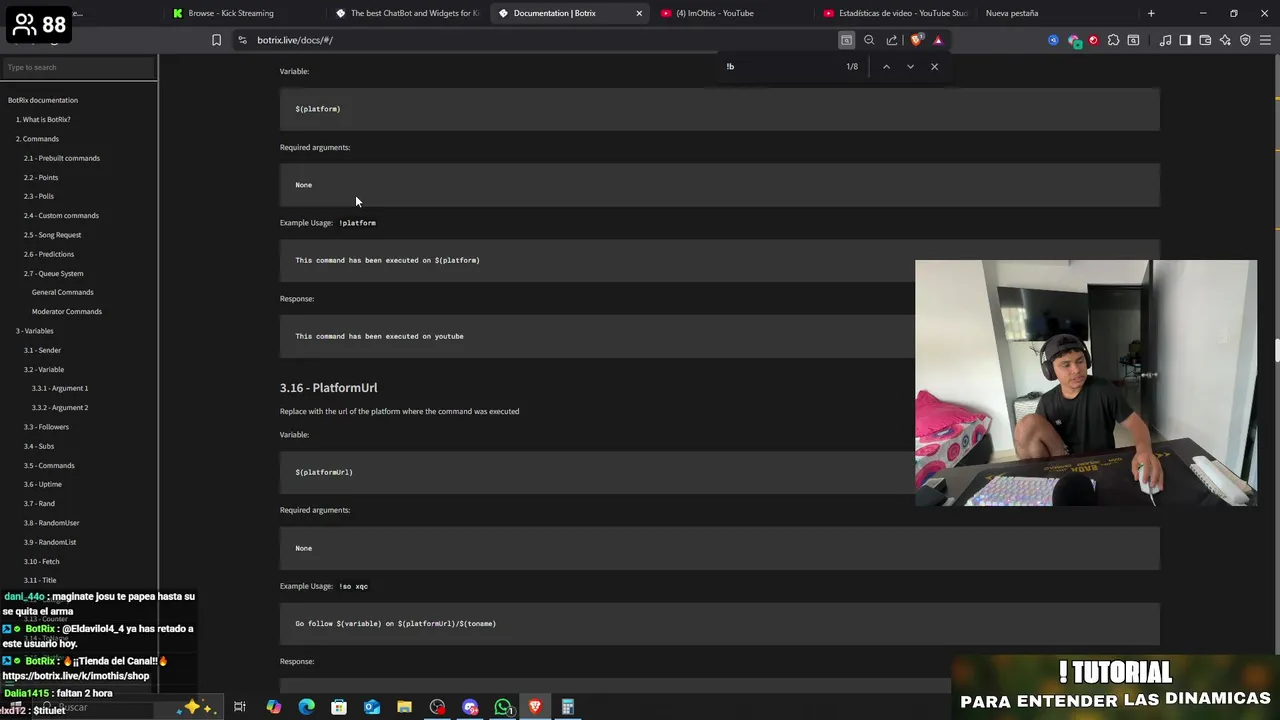Screen dimensions: 1280x720
Task: Open '3.4 - Subs' sidebar entry
Action: [x=39, y=446]
